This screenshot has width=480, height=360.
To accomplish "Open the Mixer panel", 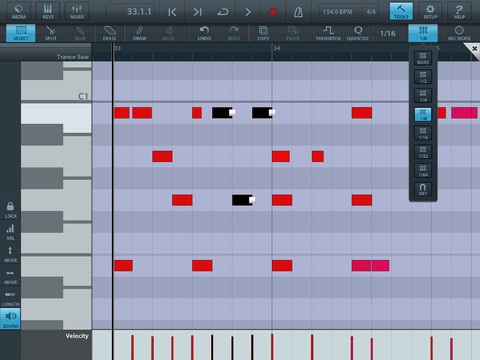I will 77,12.
